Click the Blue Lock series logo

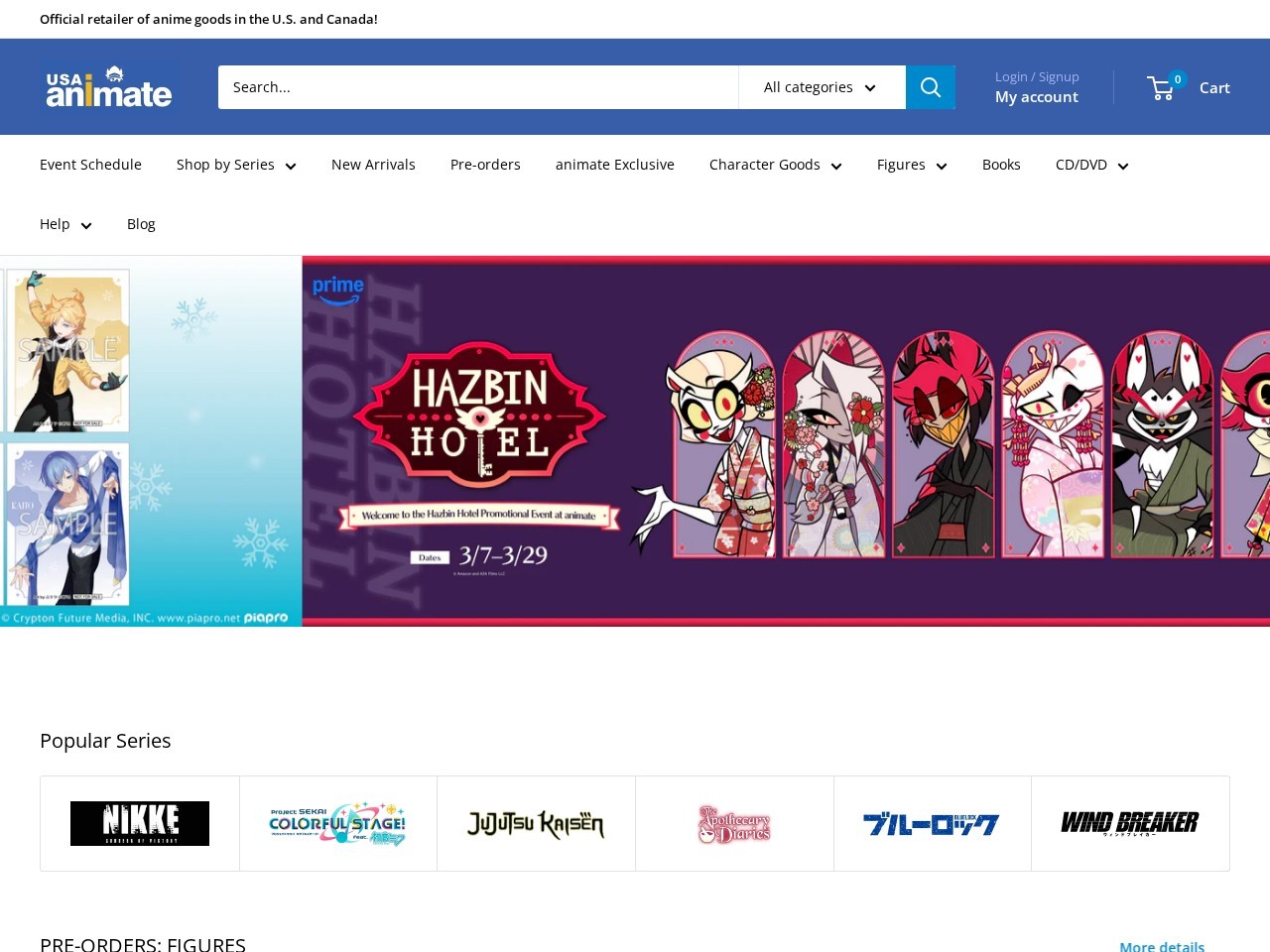point(932,823)
